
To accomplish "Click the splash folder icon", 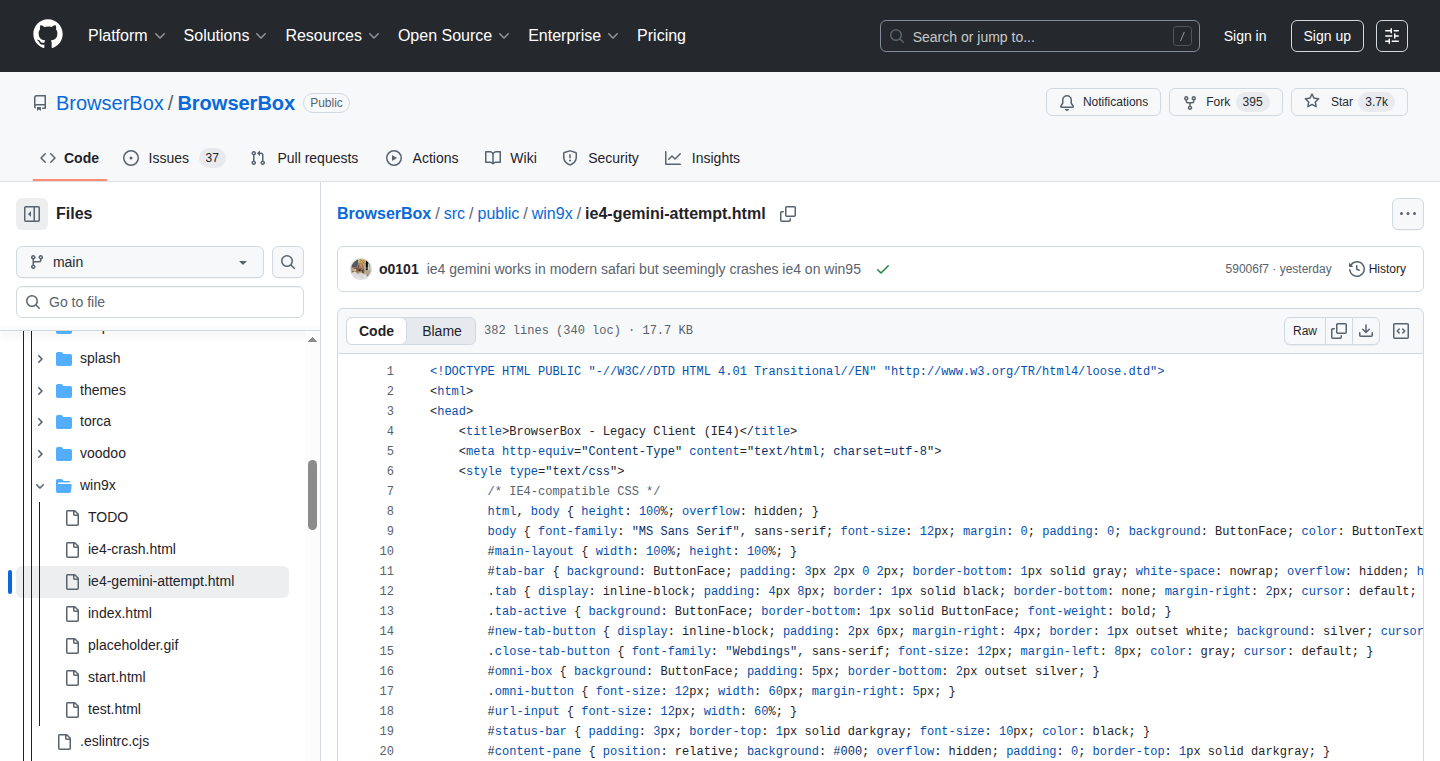I will click(64, 358).
